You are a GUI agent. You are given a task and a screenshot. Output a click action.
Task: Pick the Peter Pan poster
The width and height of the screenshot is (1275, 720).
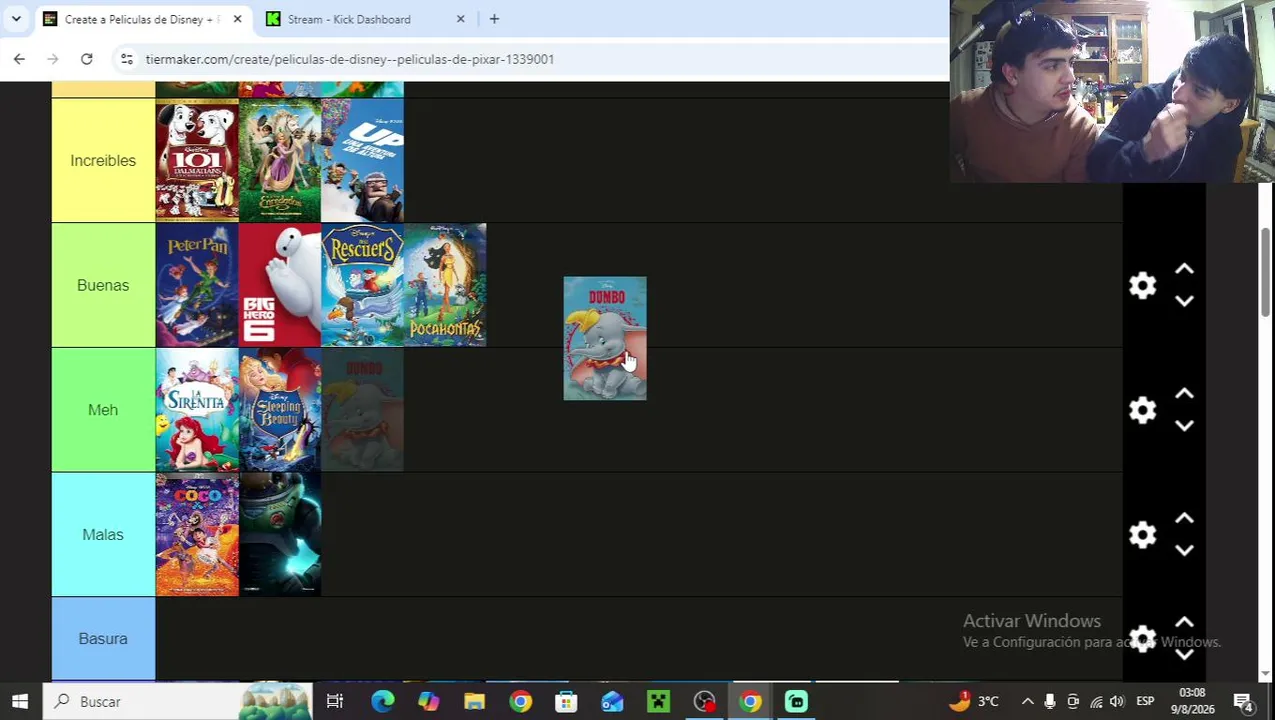[197, 285]
